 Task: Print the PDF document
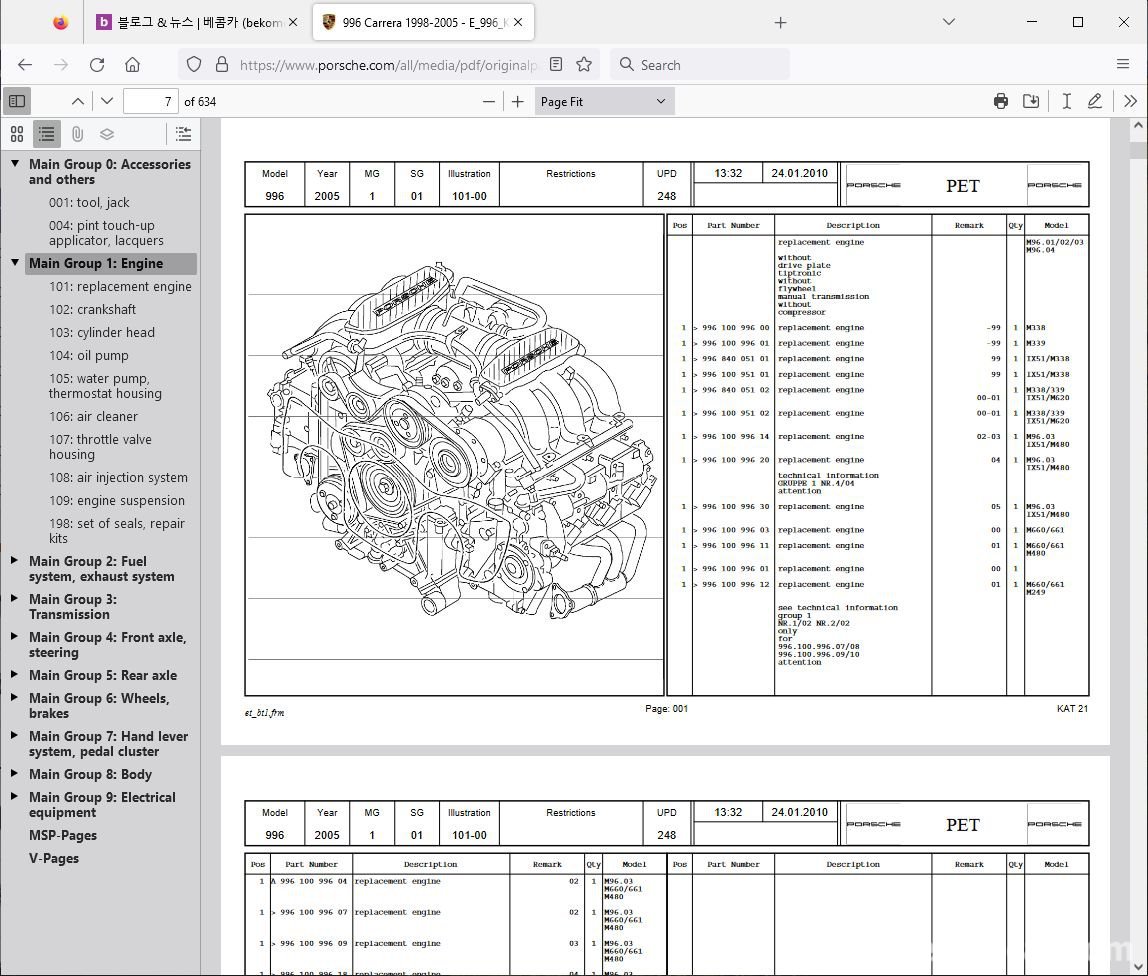tap(1001, 101)
